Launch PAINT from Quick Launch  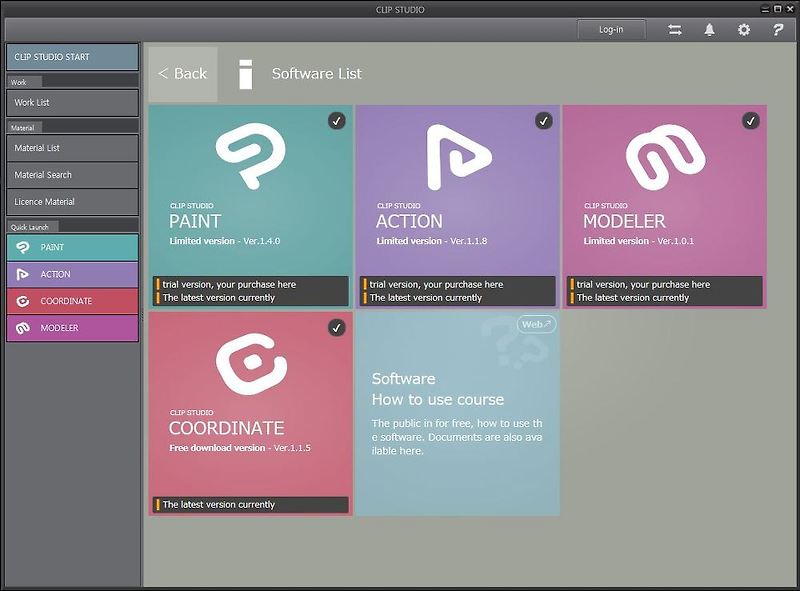click(x=72, y=247)
